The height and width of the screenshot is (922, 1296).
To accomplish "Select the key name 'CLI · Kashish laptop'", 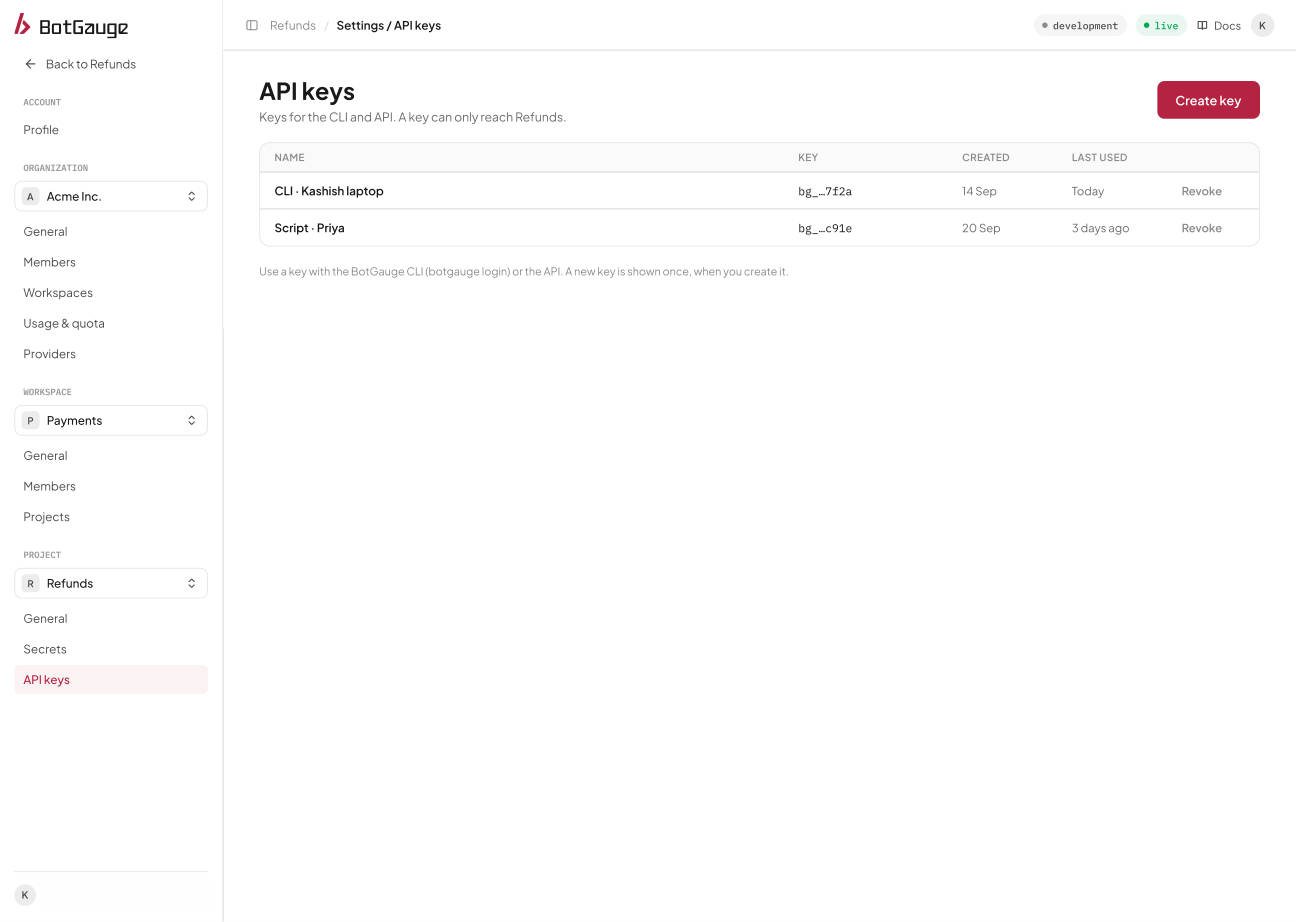I will pos(329,191).
